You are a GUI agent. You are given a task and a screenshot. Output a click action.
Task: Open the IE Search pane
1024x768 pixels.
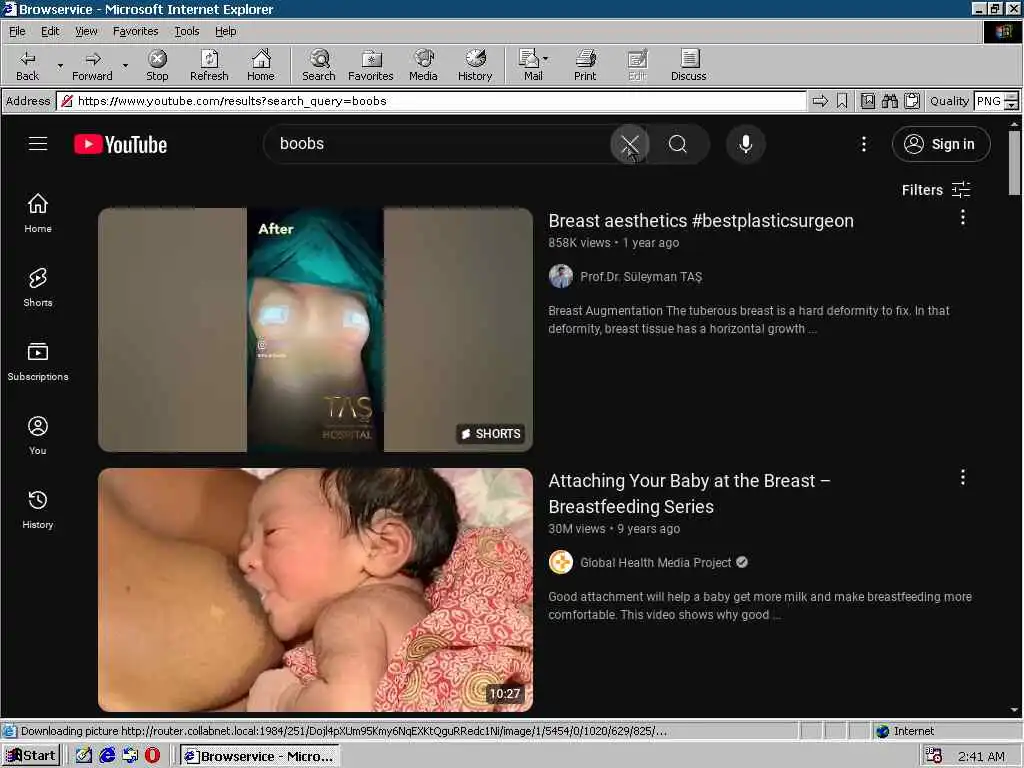pos(319,65)
